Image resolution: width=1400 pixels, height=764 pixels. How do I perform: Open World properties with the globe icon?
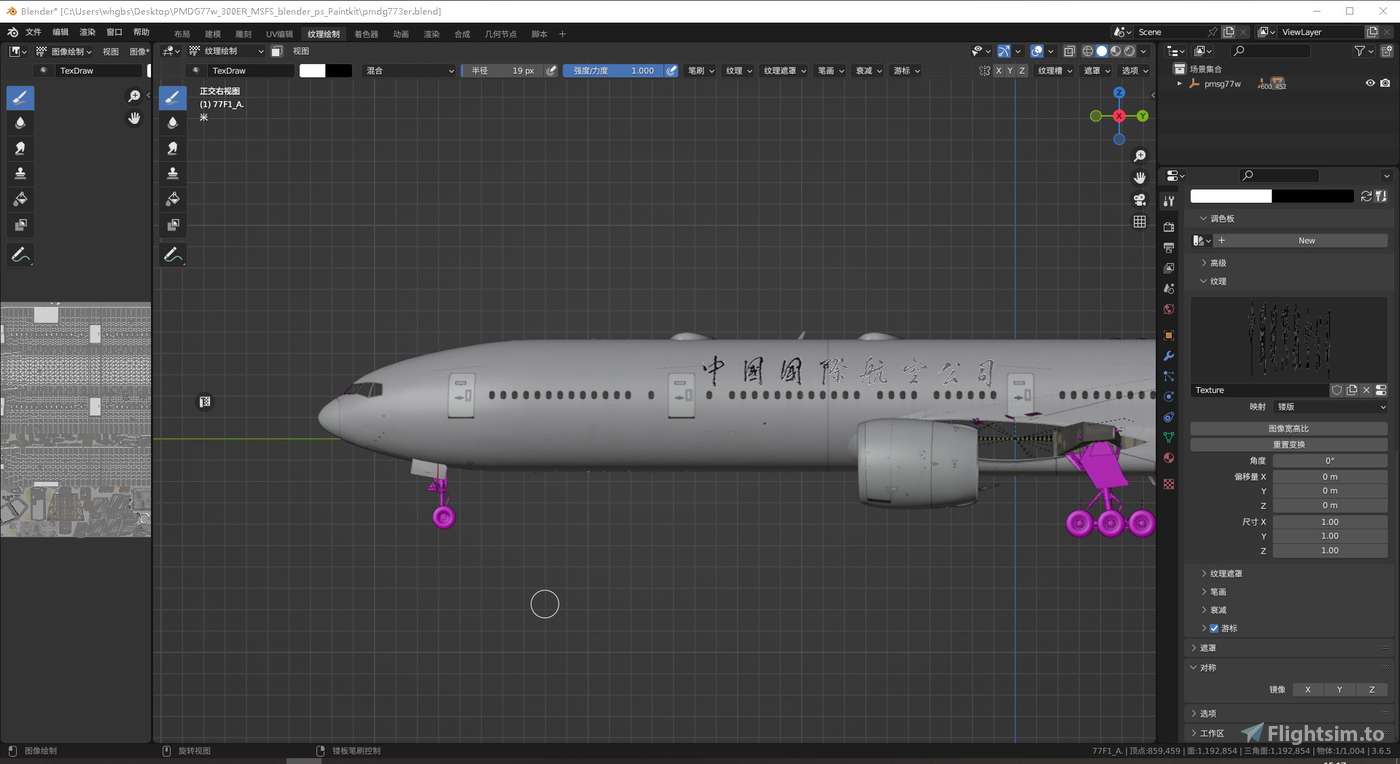(1168, 309)
